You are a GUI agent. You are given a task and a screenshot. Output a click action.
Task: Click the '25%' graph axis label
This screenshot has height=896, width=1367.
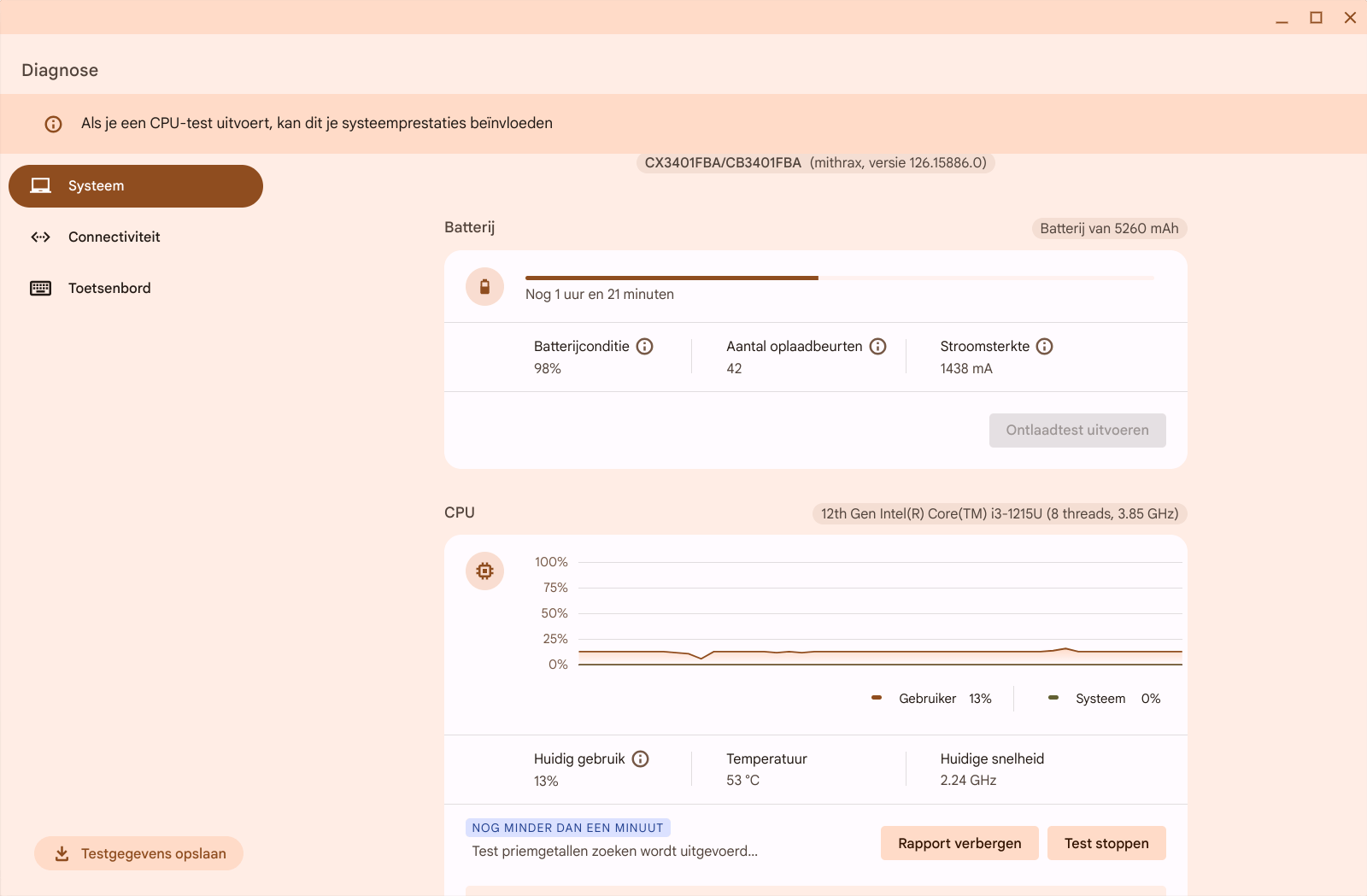point(555,639)
